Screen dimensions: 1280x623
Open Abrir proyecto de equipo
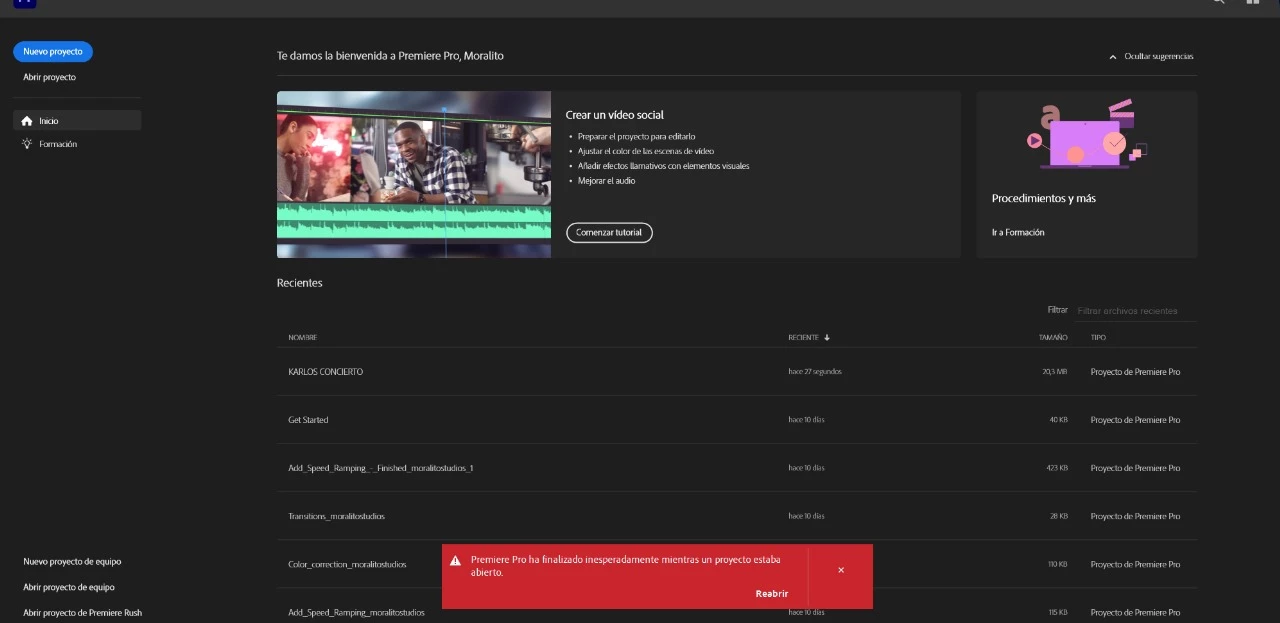coord(69,588)
